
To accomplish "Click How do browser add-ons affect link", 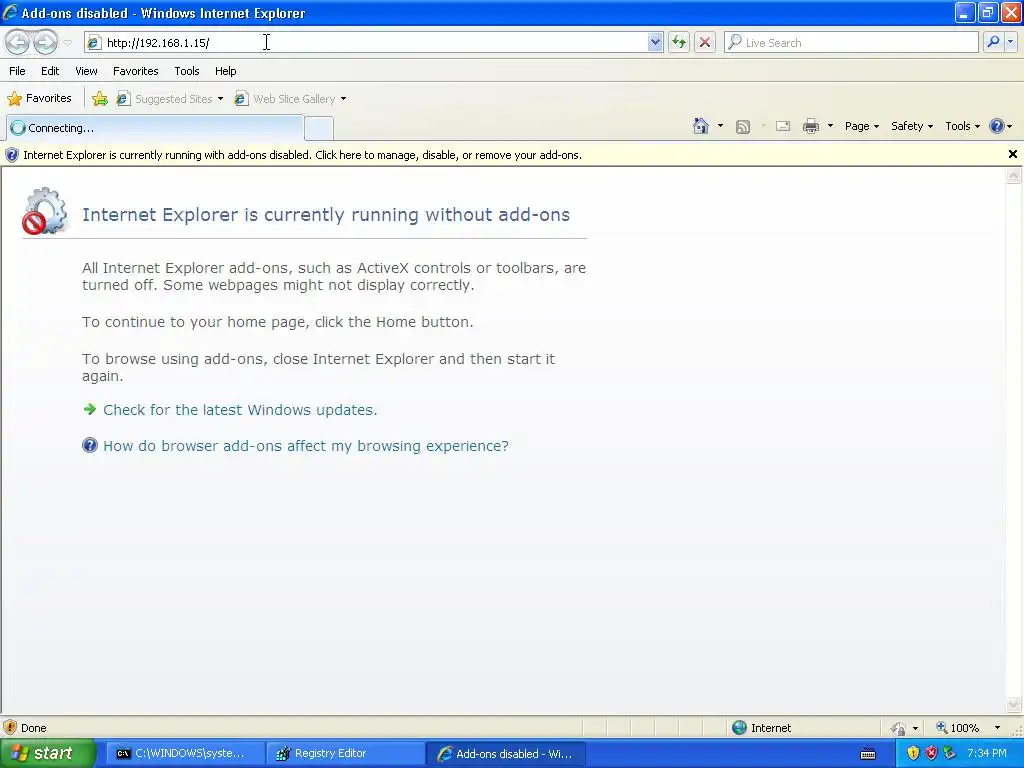I will [x=306, y=445].
